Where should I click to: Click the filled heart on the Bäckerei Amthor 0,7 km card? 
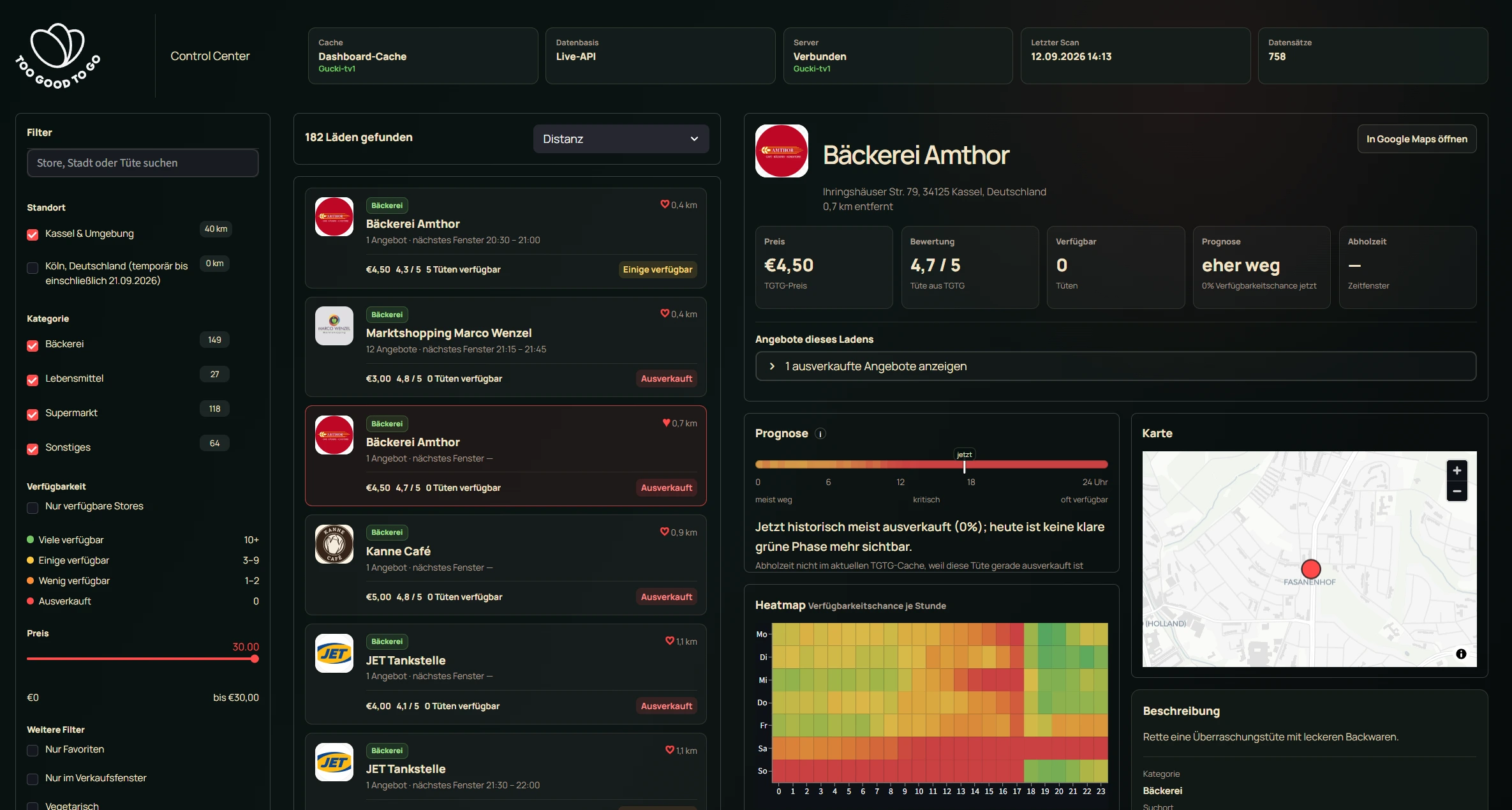pos(666,423)
